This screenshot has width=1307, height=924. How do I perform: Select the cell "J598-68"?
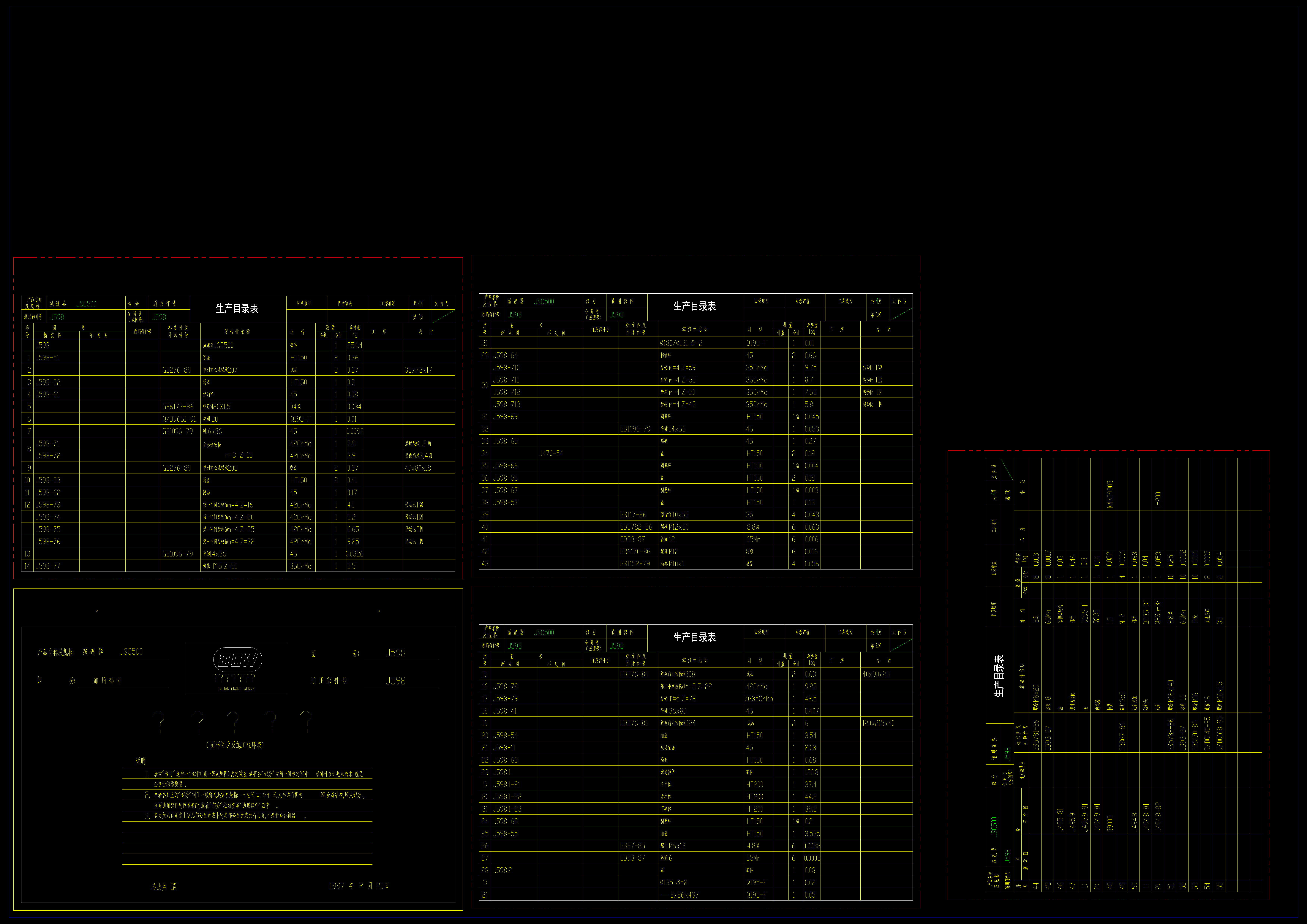click(x=505, y=822)
